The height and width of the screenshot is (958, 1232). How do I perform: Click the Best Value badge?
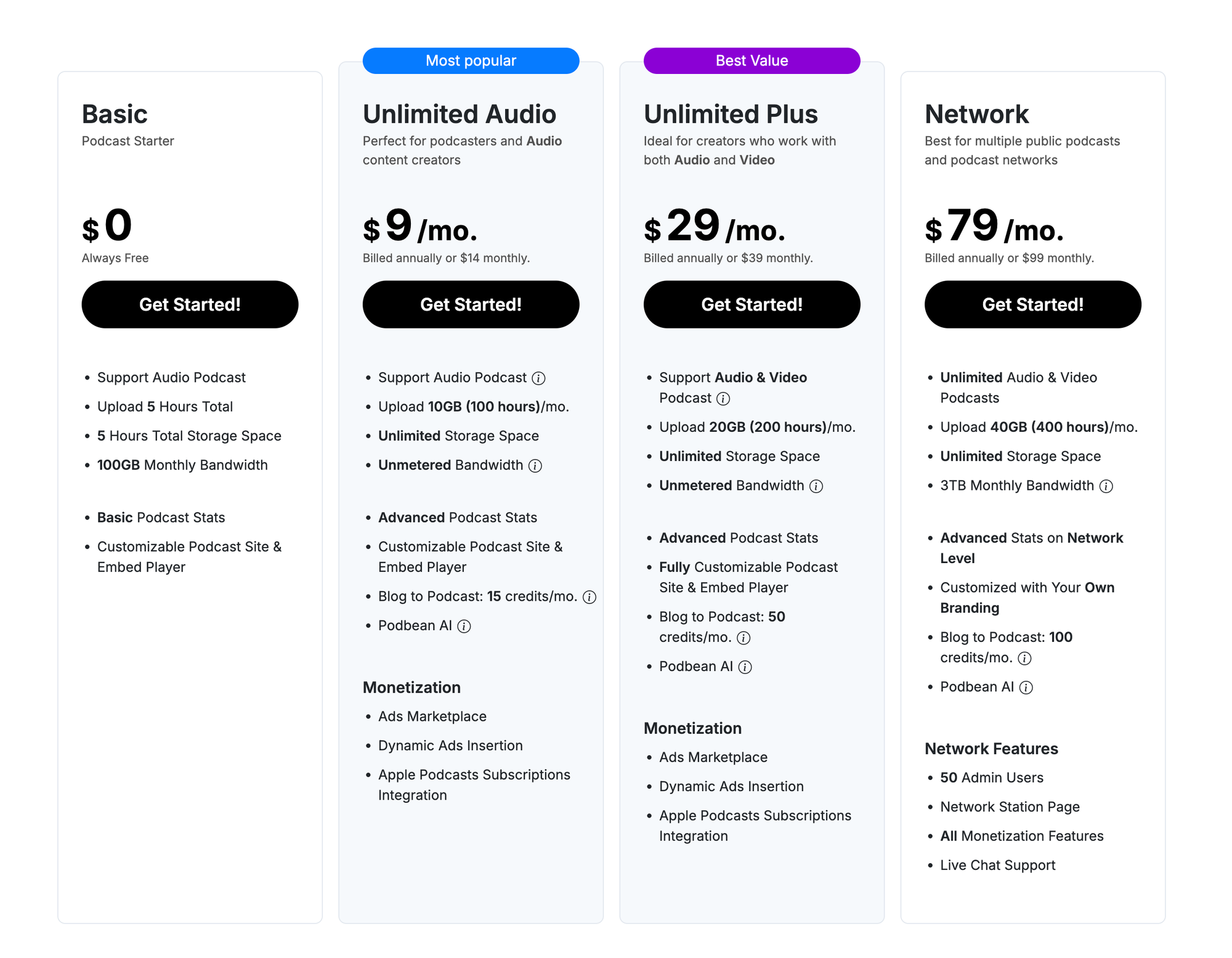(752, 60)
